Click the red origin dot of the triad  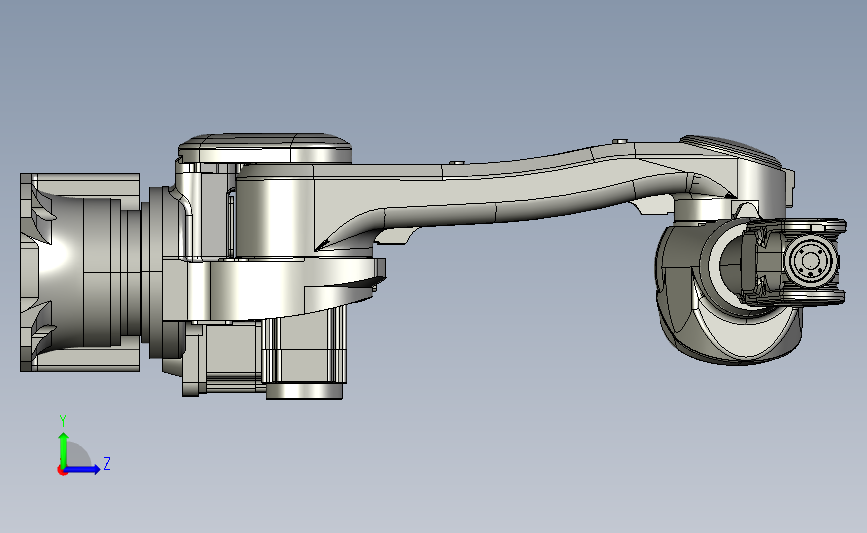62,471
